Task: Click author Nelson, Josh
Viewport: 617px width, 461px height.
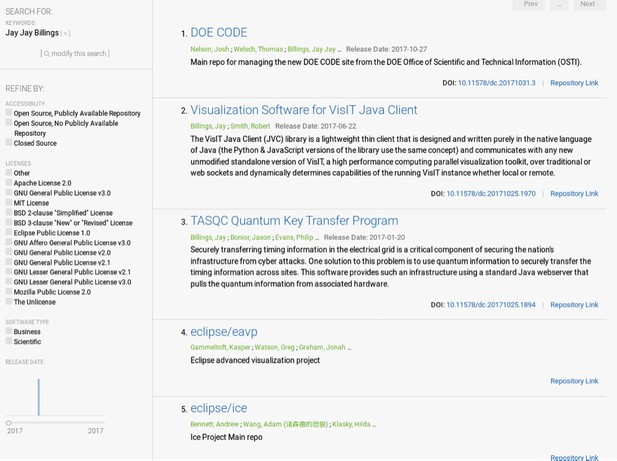Action: click(x=210, y=49)
